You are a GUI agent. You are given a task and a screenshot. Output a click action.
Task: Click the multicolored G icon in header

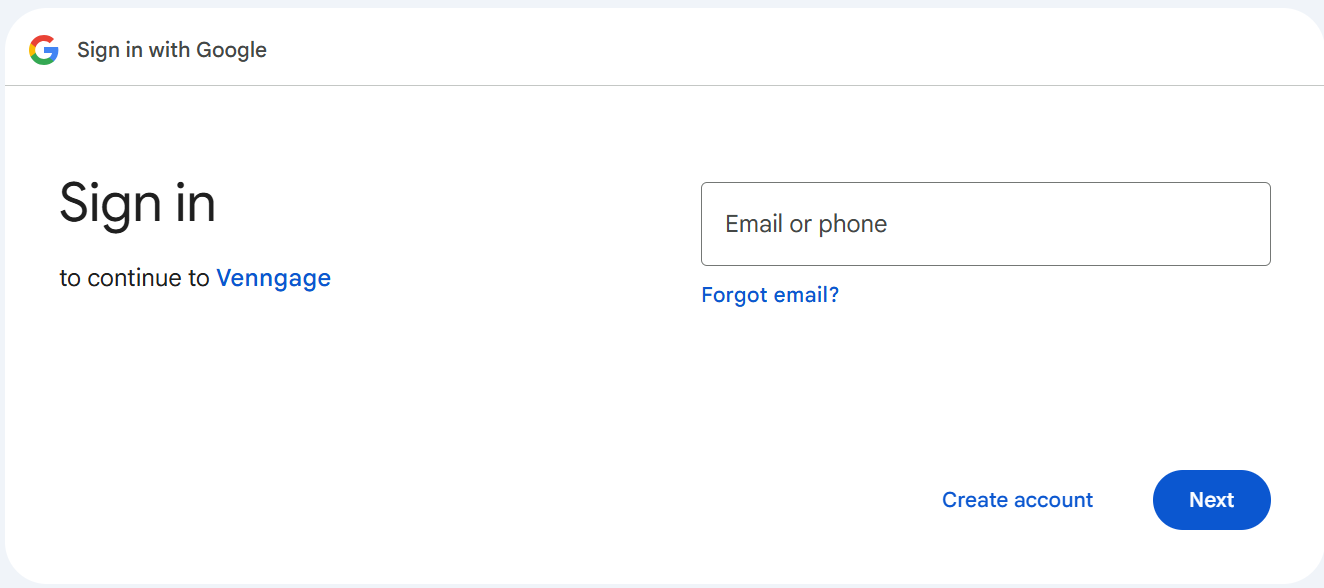pyautogui.click(x=44, y=50)
